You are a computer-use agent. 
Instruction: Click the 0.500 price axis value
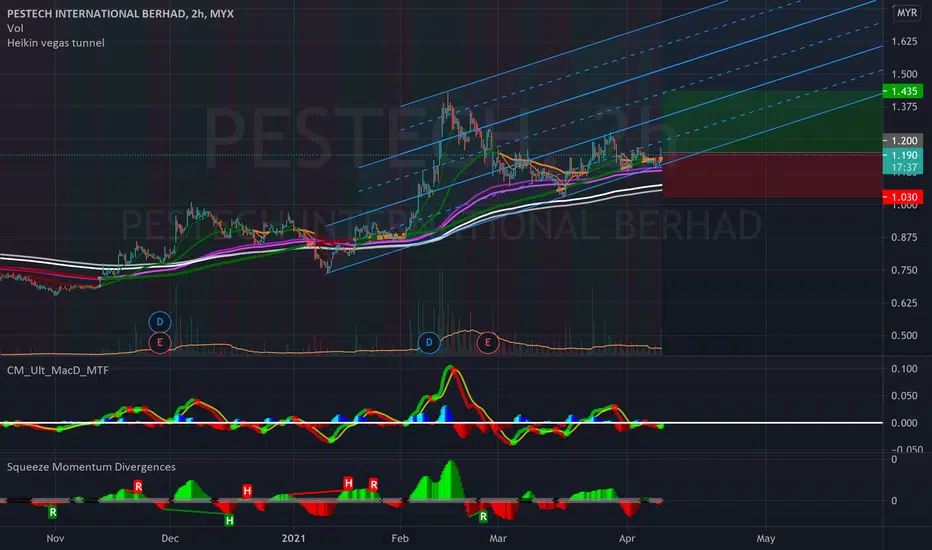(x=904, y=335)
